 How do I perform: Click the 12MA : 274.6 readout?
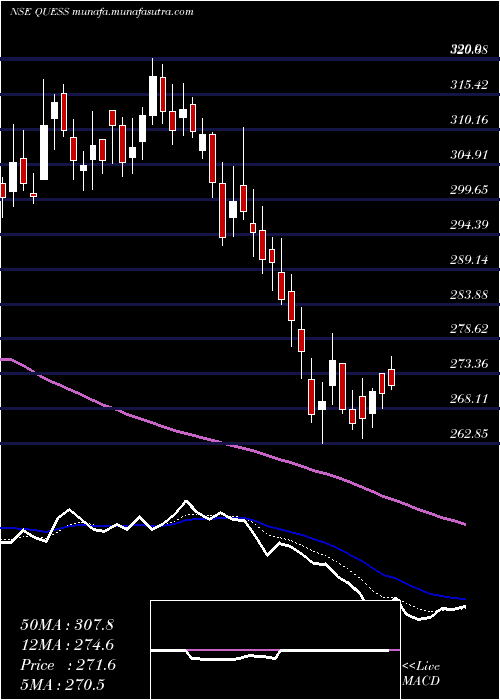coord(67,645)
